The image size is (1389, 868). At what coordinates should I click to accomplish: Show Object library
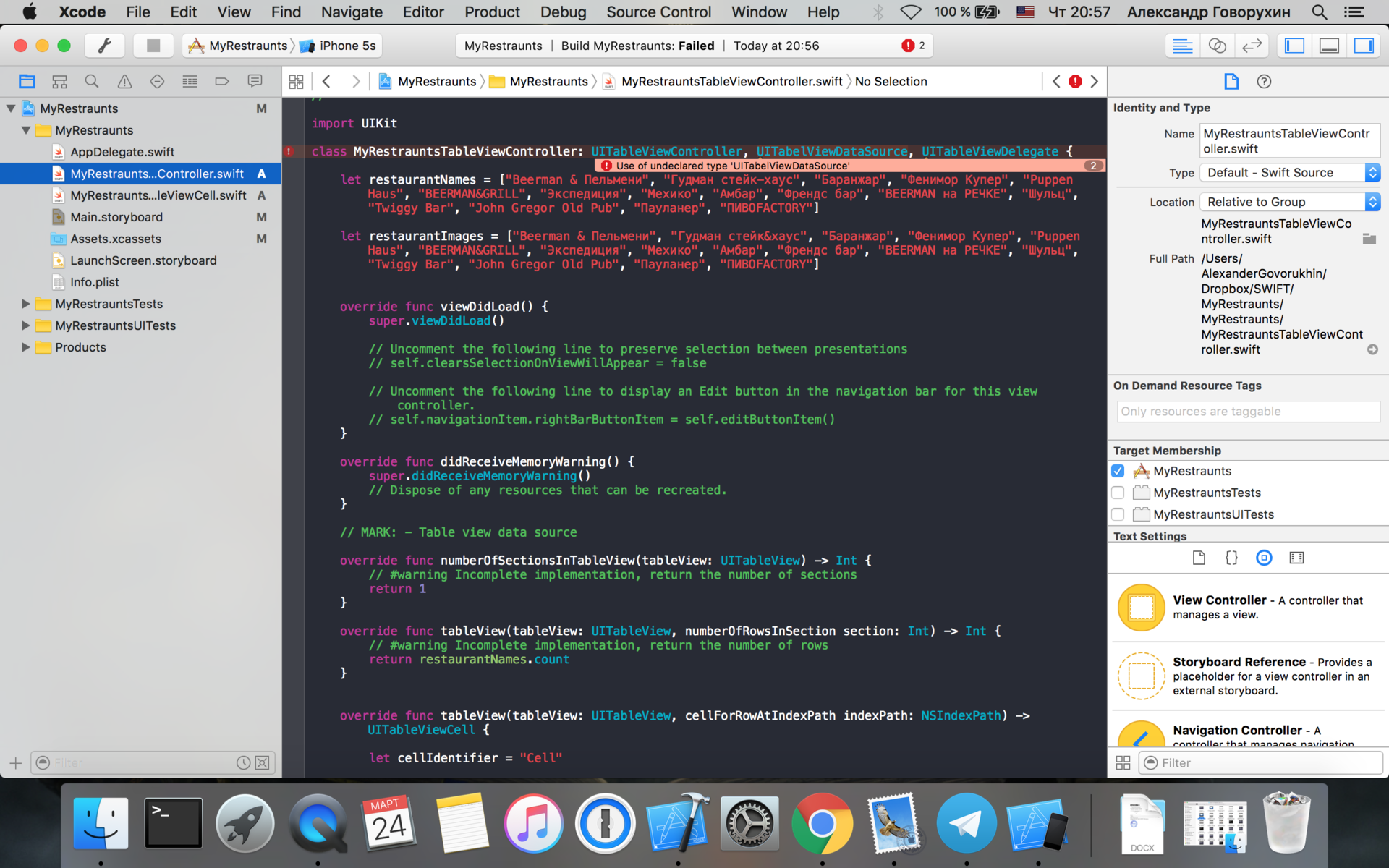(1264, 558)
